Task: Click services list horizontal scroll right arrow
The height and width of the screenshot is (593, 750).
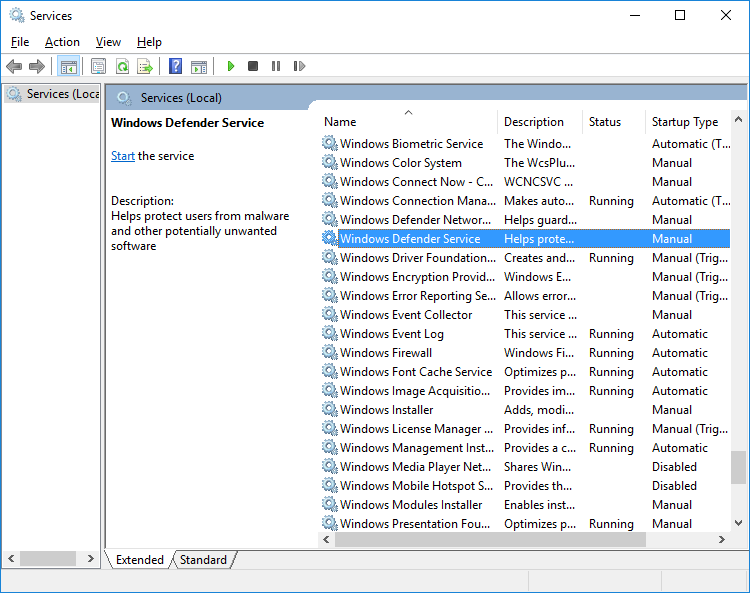Action: click(x=722, y=539)
